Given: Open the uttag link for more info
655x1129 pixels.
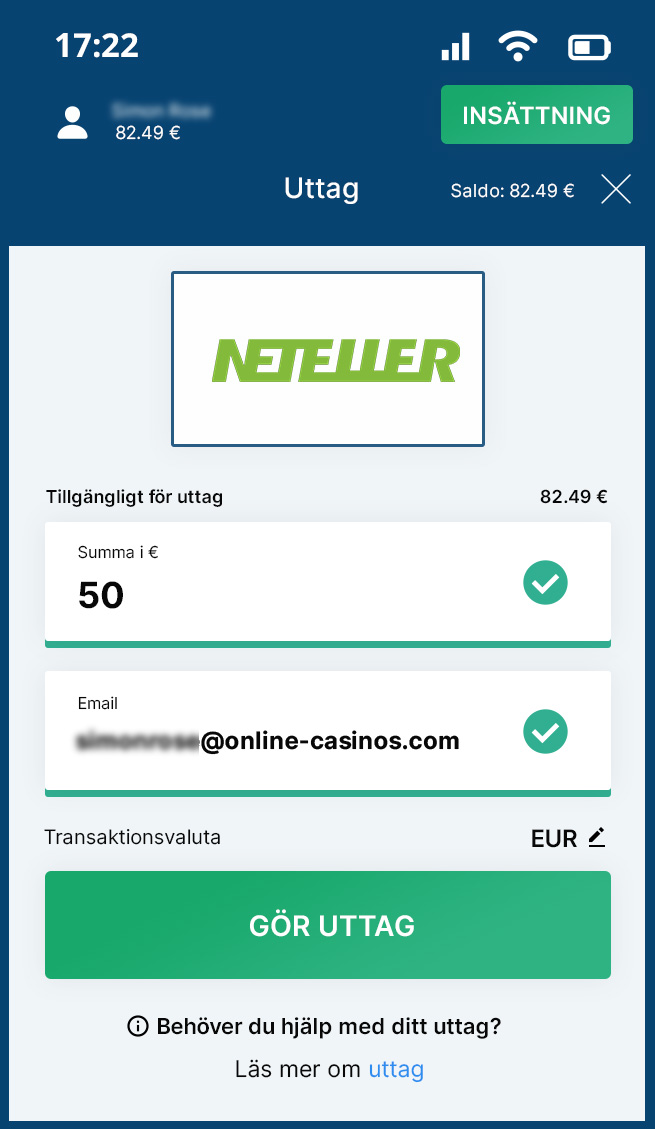Looking at the screenshot, I should point(396,1069).
